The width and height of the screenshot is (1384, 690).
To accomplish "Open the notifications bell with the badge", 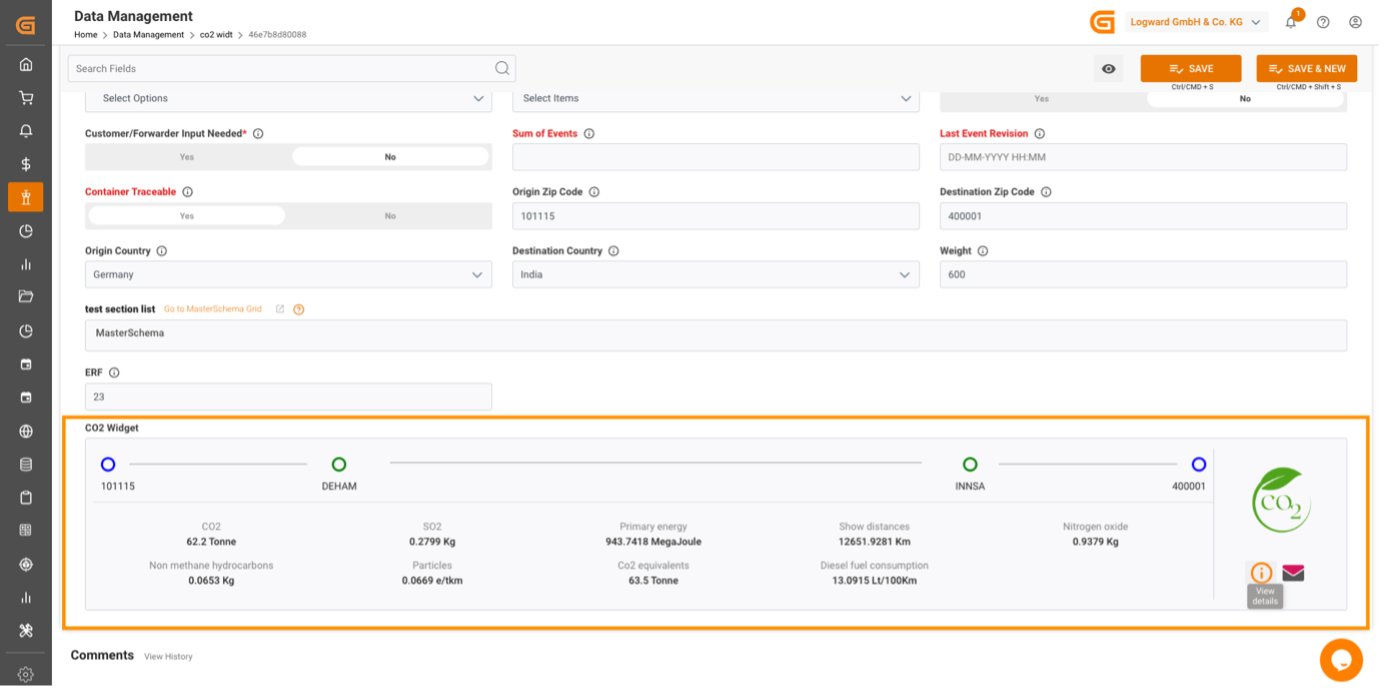I will point(1291,22).
